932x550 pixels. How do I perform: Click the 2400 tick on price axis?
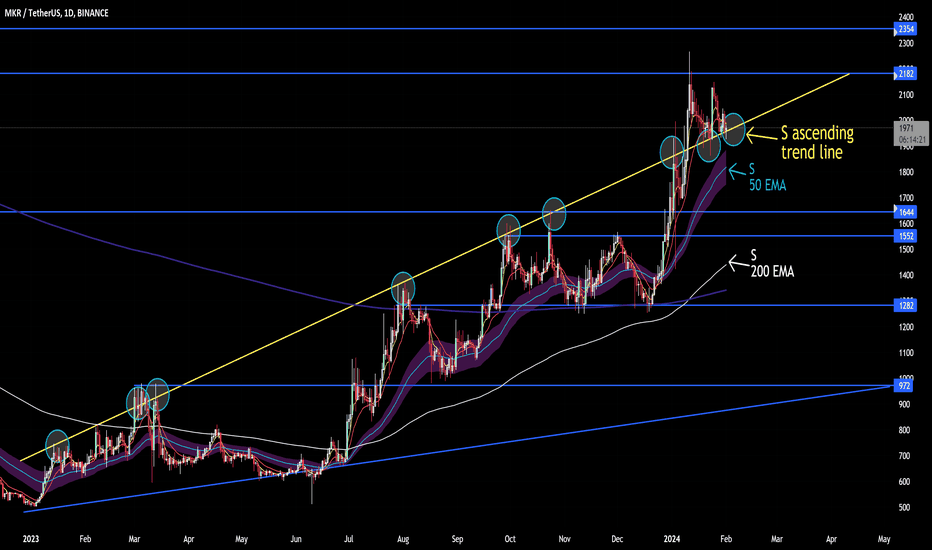click(x=906, y=17)
